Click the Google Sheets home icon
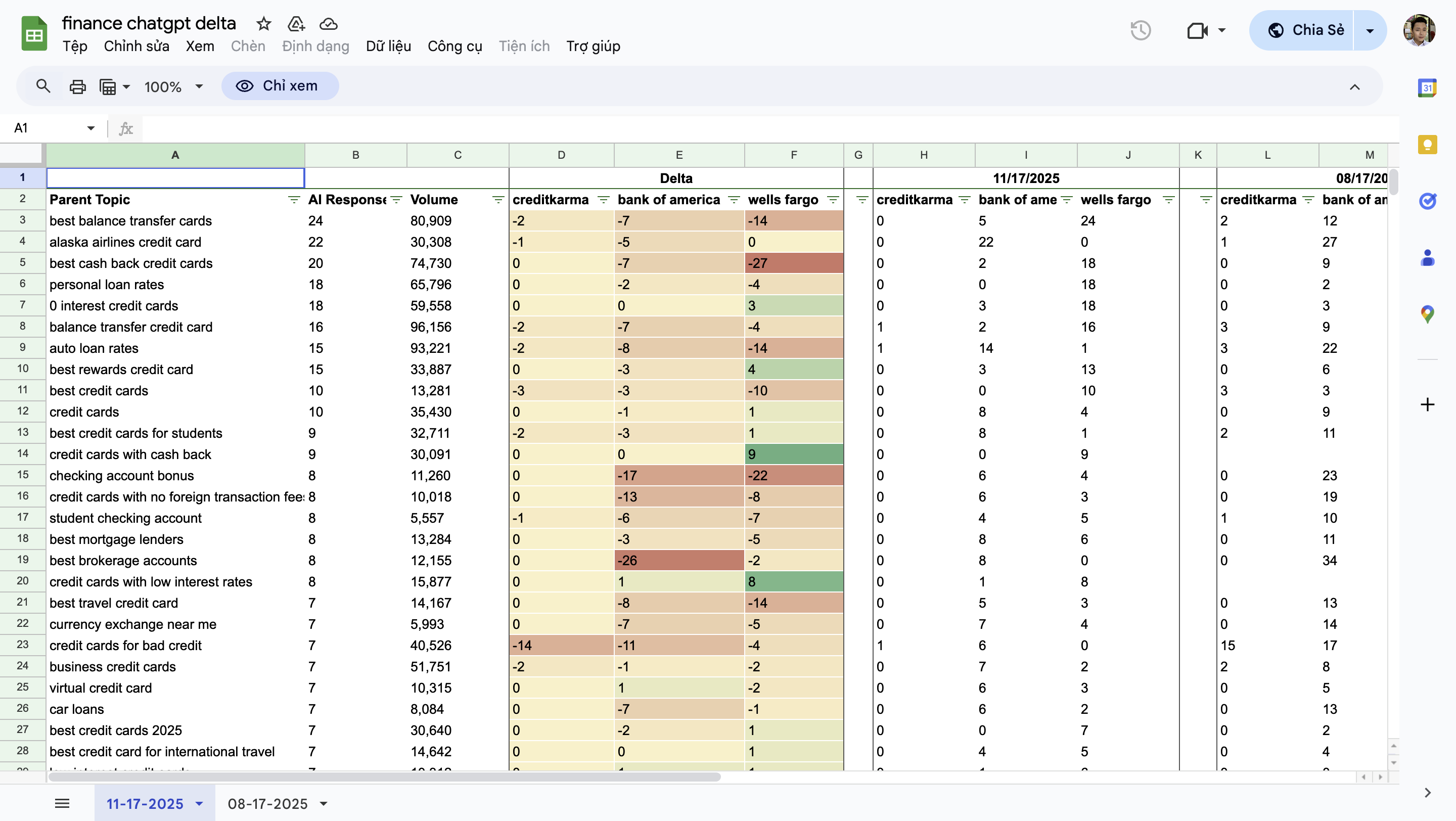 34,33
